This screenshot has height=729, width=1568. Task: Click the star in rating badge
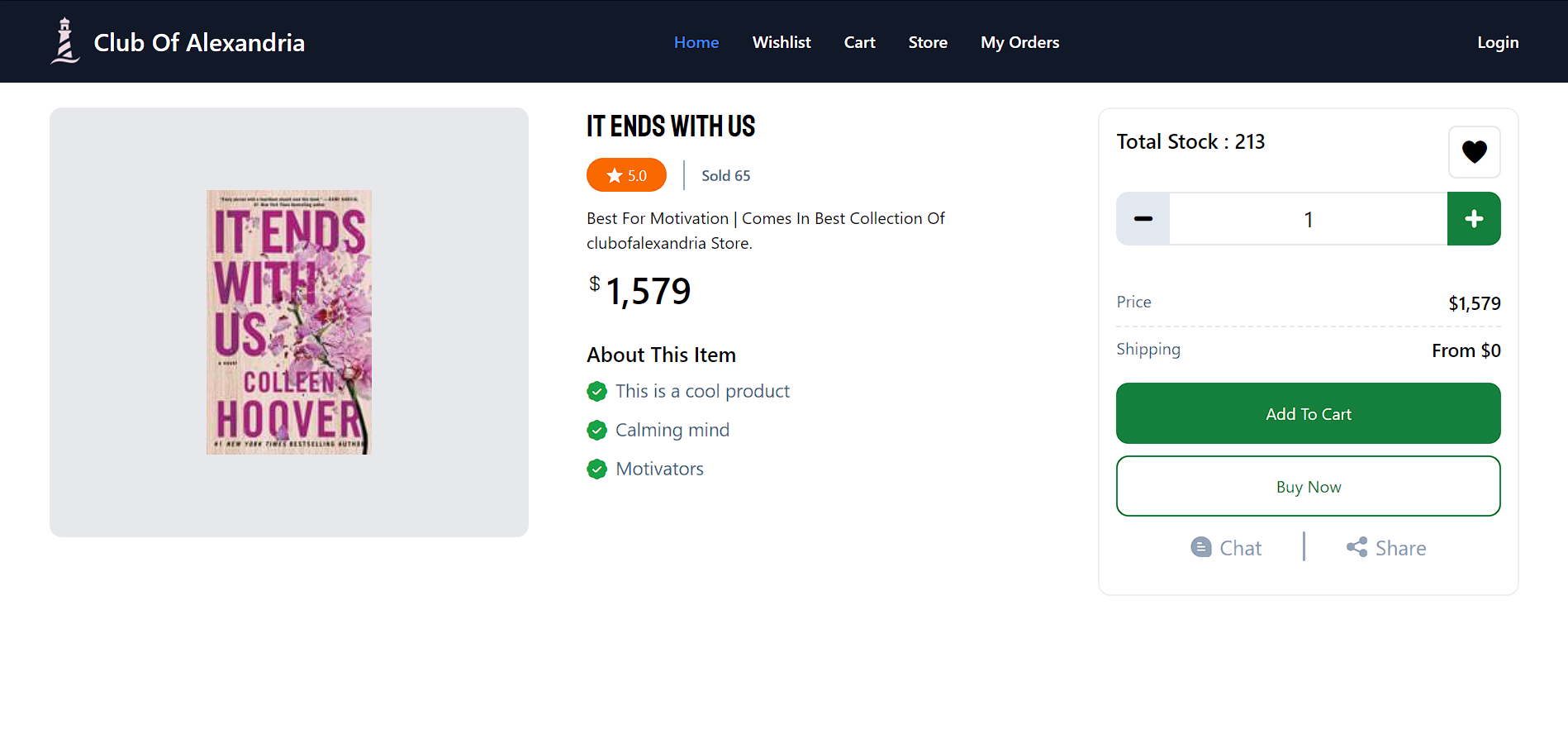click(x=615, y=175)
